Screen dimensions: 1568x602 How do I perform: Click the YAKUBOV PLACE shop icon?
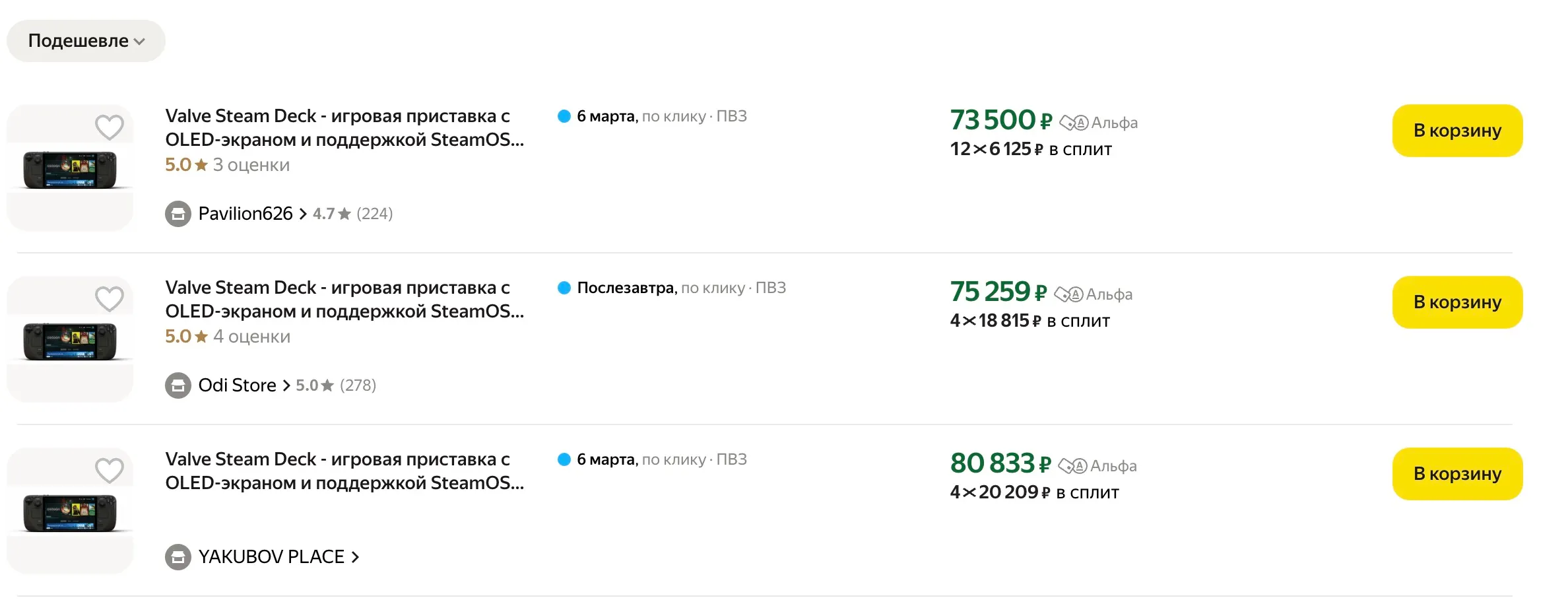coord(178,557)
